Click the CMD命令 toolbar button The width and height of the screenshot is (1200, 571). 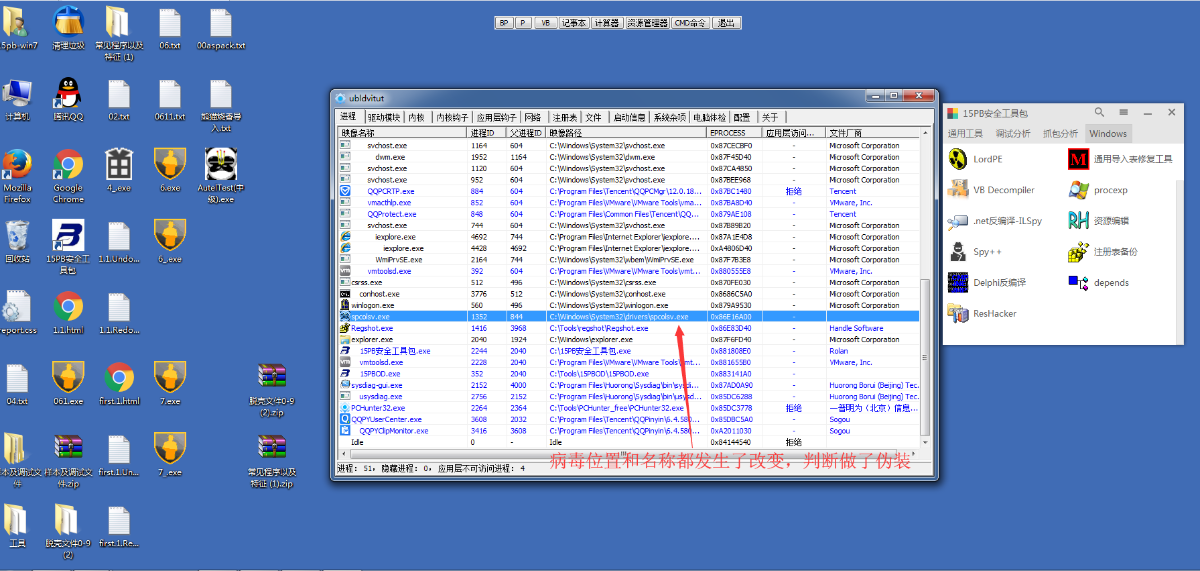tap(691, 22)
